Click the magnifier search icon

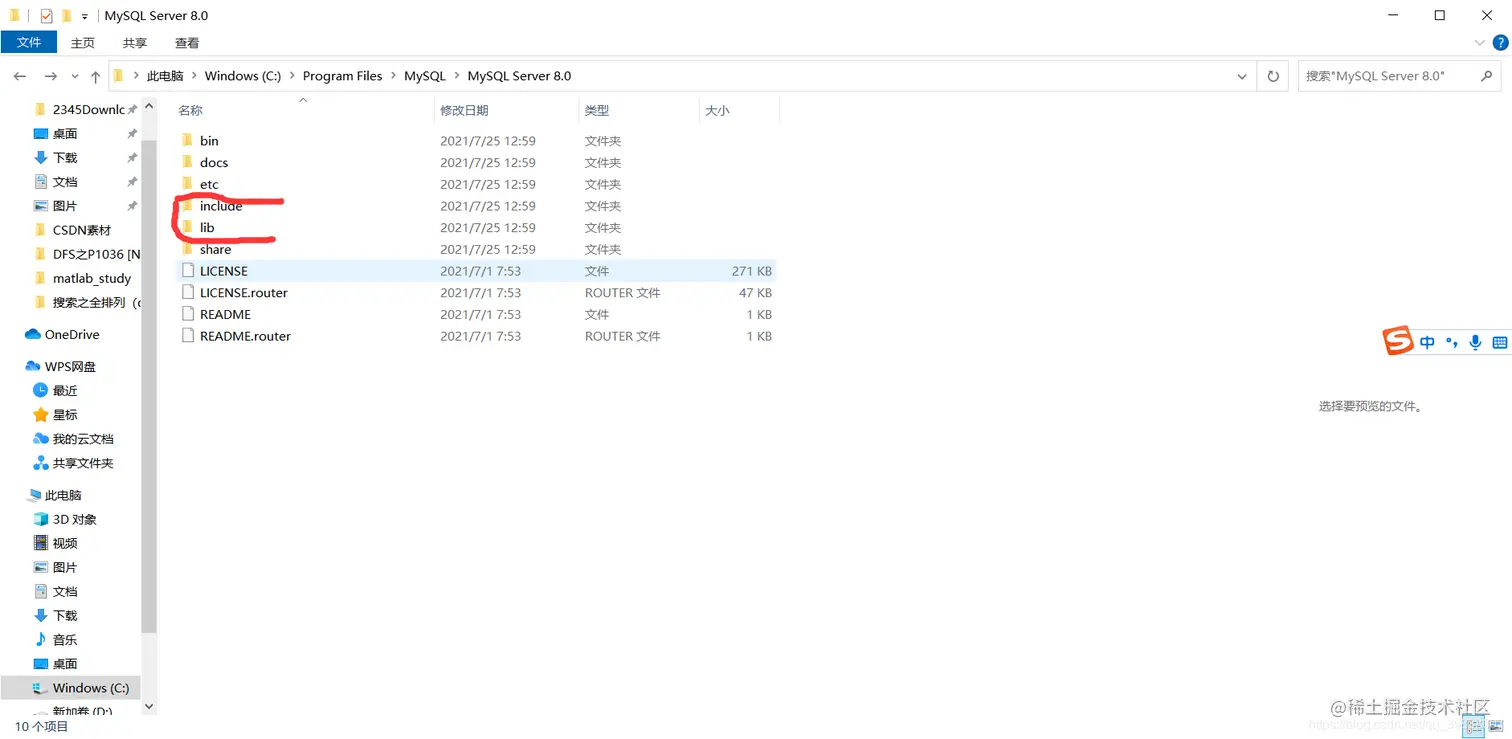point(1487,76)
